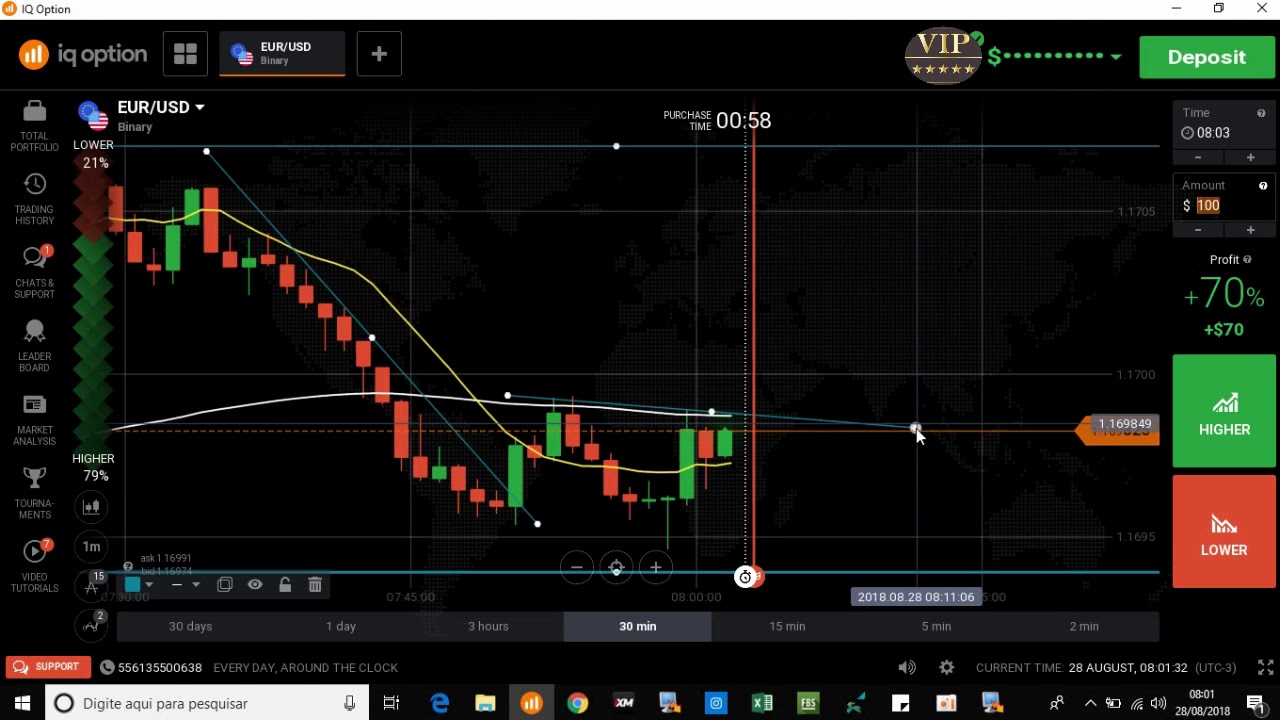This screenshot has height=720, width=1280.
Task: Click the expiry stopwatch marker icon
Action: [x=744, y=577]
